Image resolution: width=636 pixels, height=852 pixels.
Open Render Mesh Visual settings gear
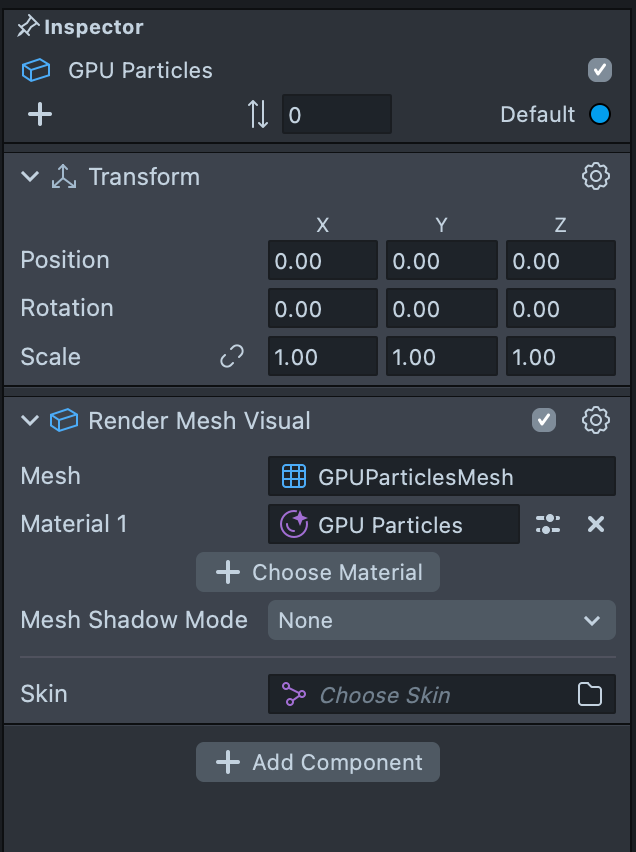[x=596, y=420]
